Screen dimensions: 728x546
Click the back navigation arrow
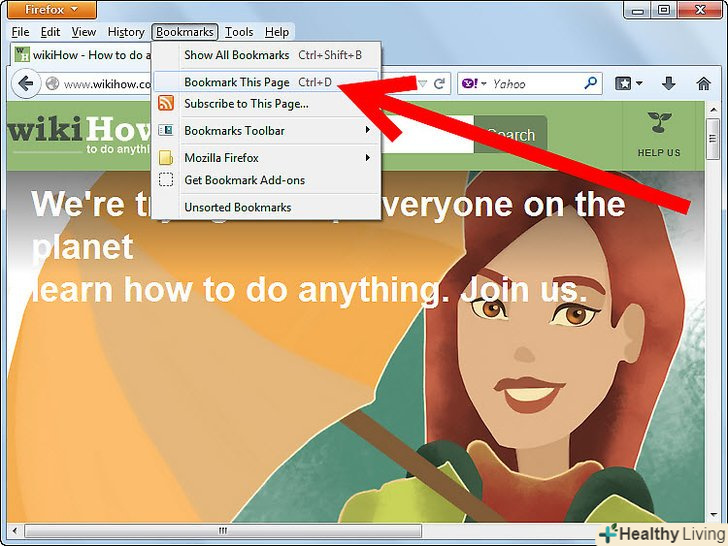[x=26, y=84]
